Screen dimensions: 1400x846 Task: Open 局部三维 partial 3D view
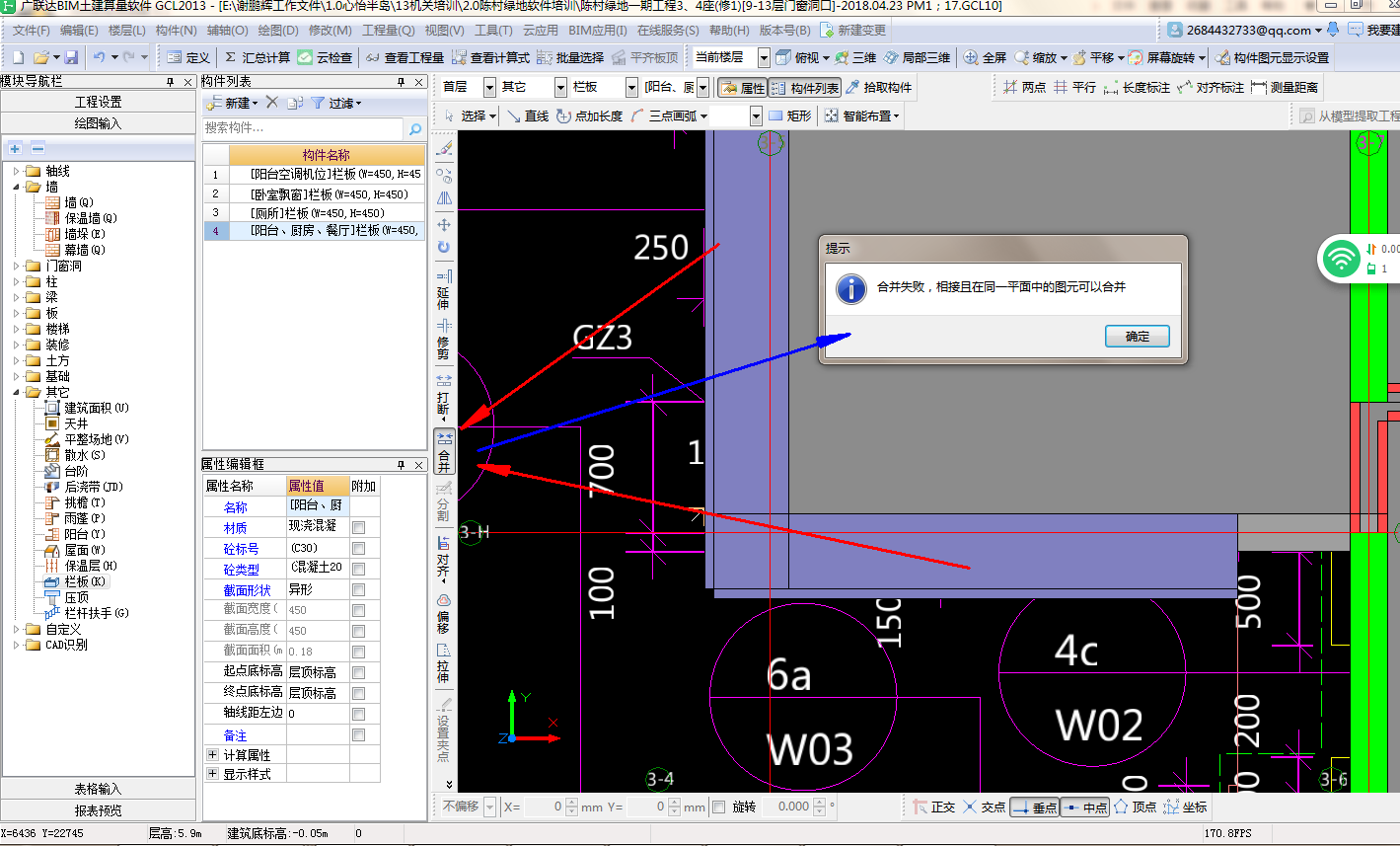click(x=917, y=57)
